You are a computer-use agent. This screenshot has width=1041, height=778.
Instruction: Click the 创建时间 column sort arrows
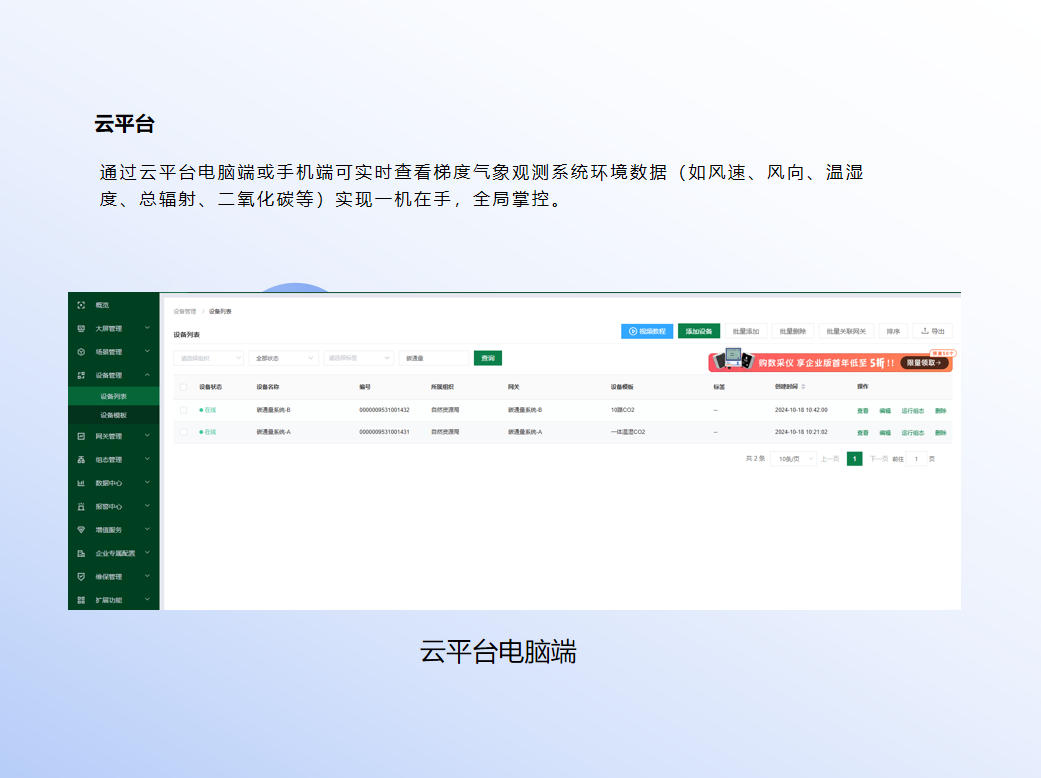pyautogui.click(x=803, y=386)
